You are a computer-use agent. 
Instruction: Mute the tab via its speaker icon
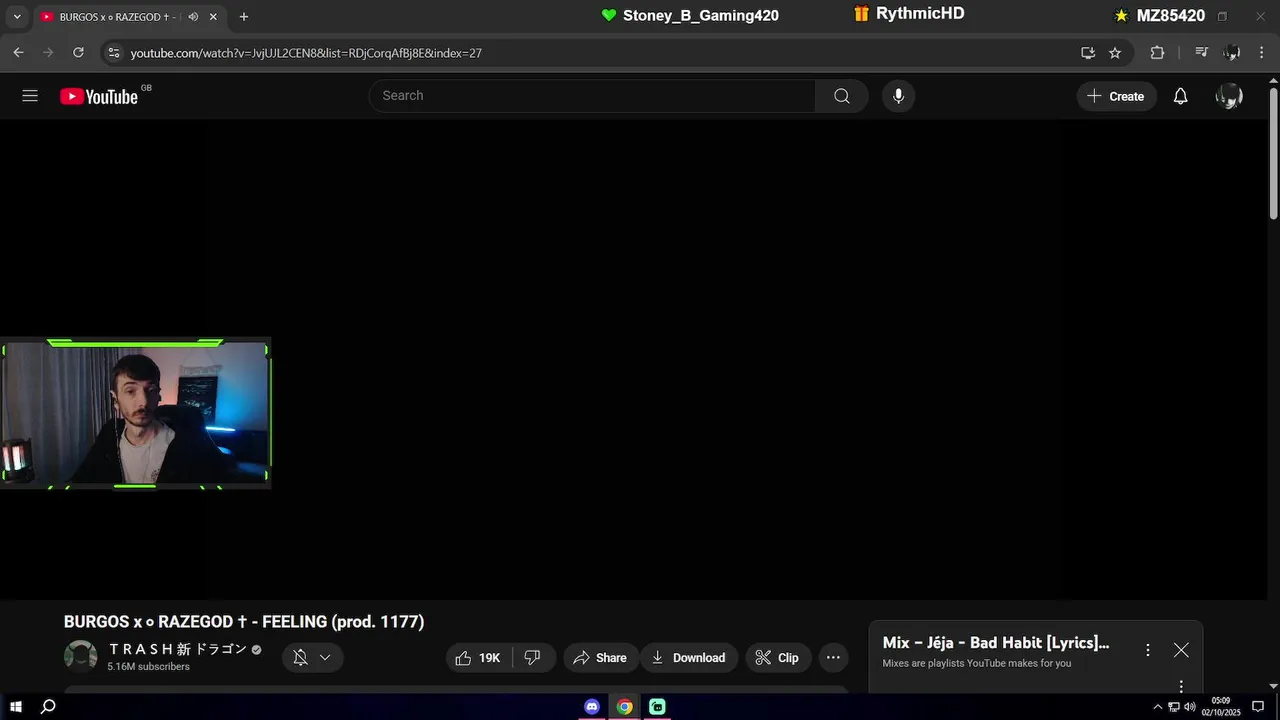(193, 17)
